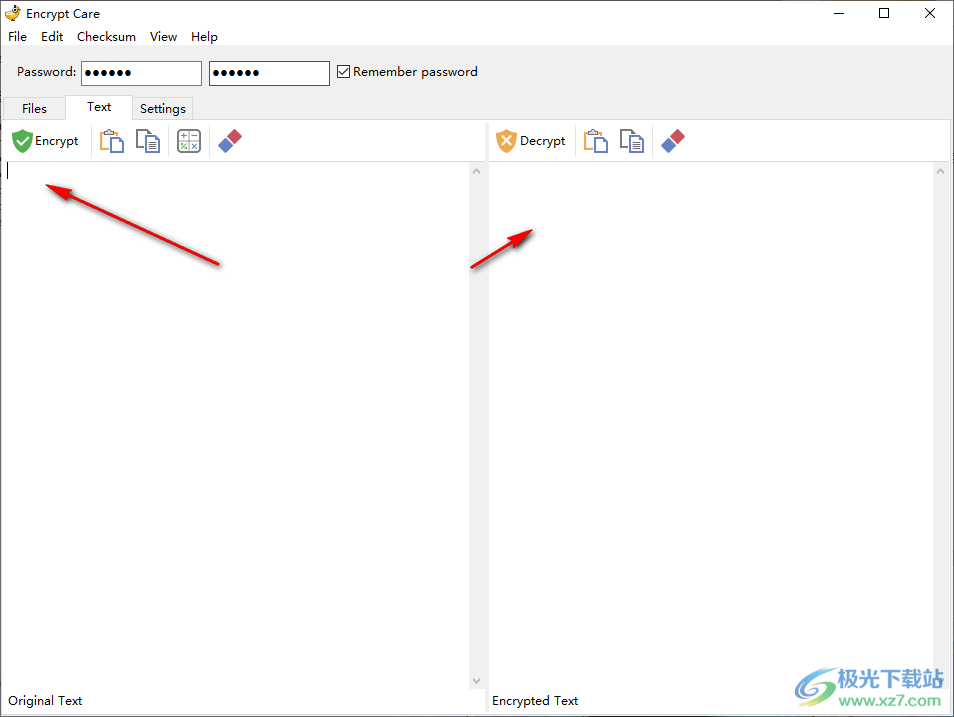Image resolution: width=954 pixels, height=717 pixels.
Task: Maximize the Encrypt Care window
Action: 884,13
